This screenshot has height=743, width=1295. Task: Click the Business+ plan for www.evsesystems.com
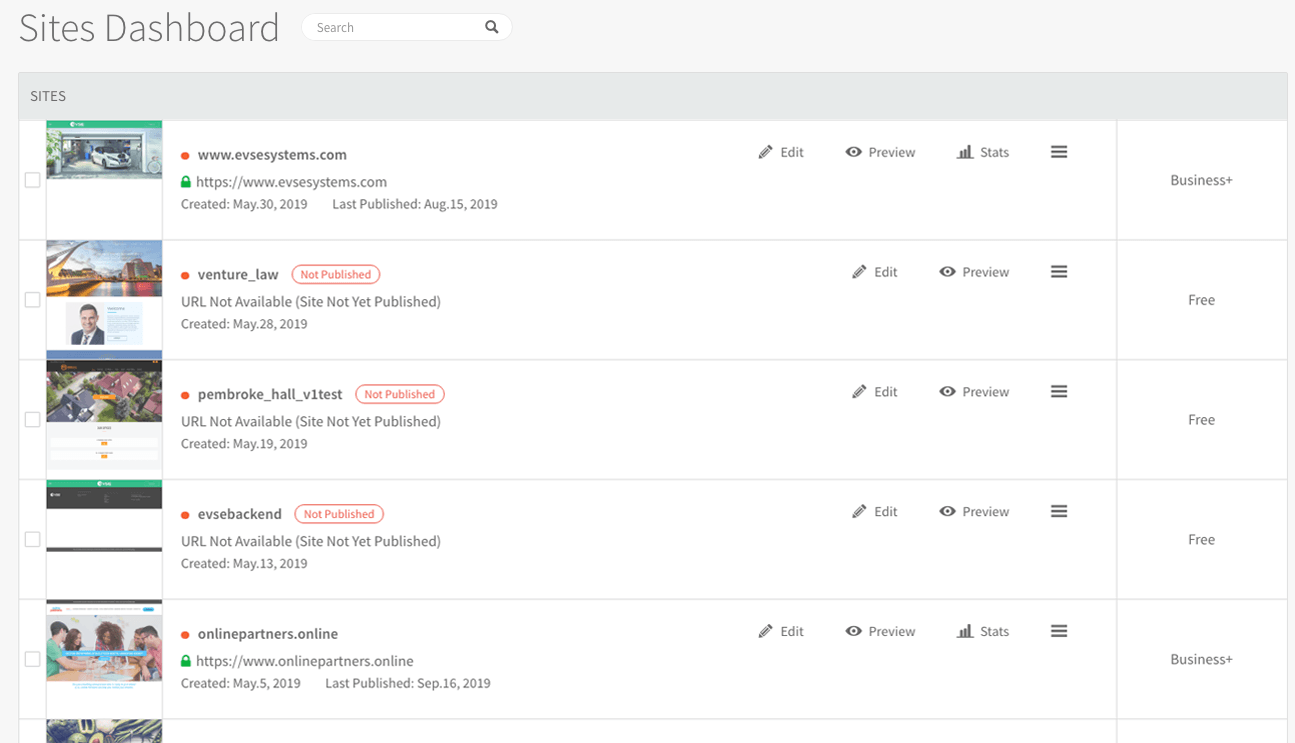coord(1201,180)
